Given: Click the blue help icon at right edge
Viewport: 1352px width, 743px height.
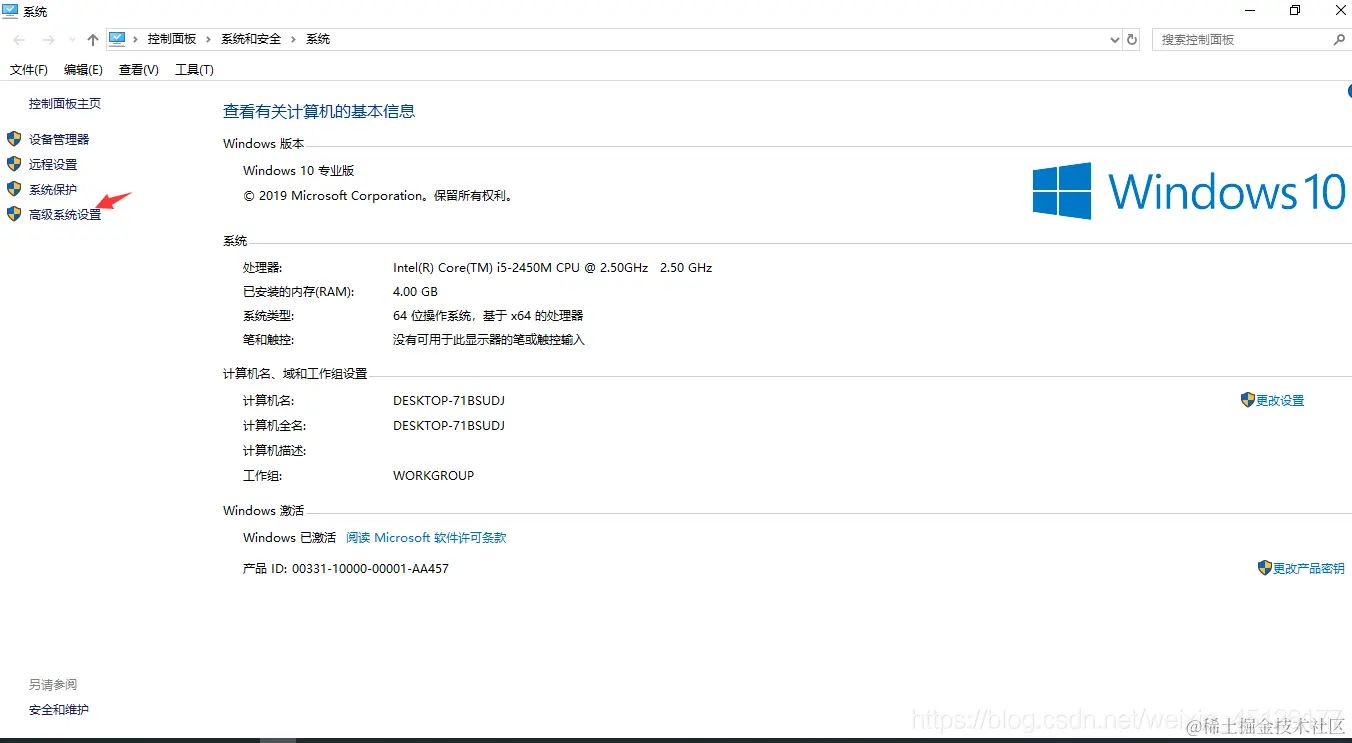Looking at the screenshot, I should coord(1348,92).
